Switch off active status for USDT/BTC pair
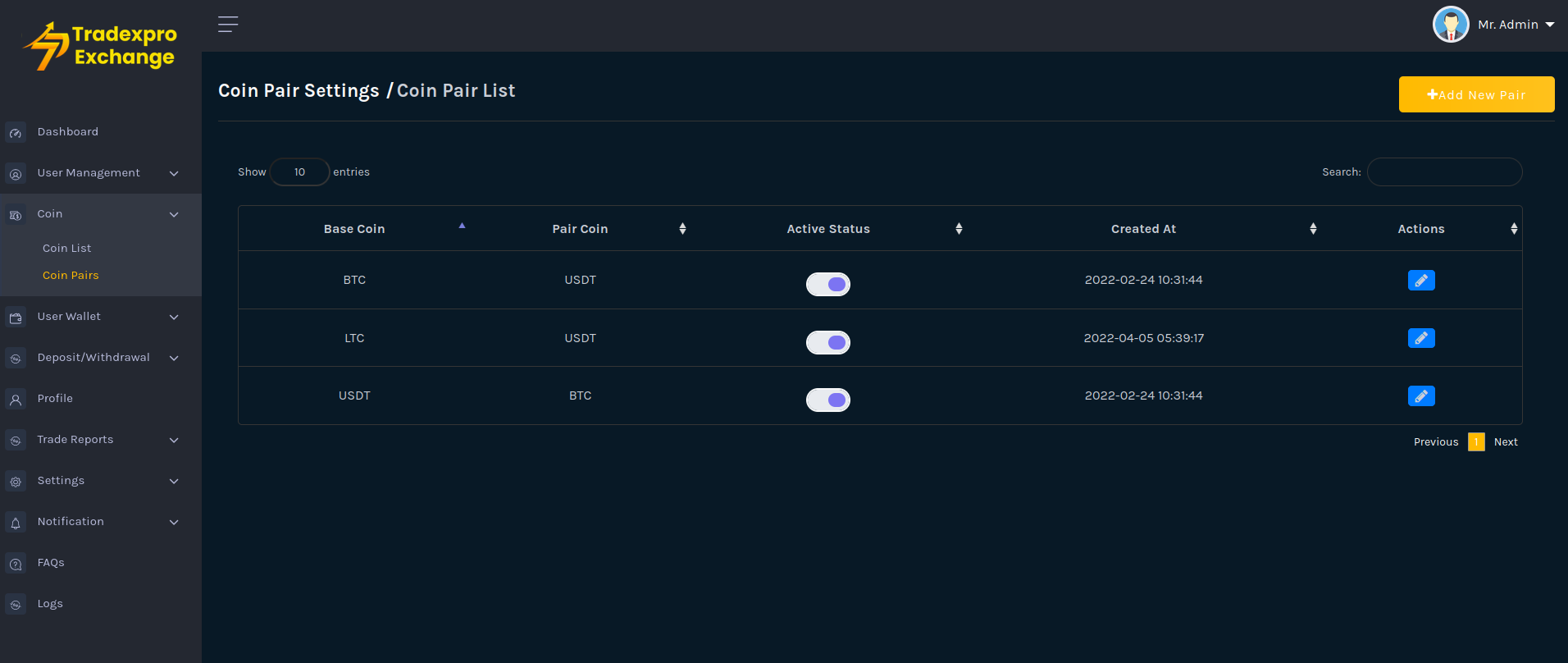The image size is (1568, 663). tap(827, 400)
